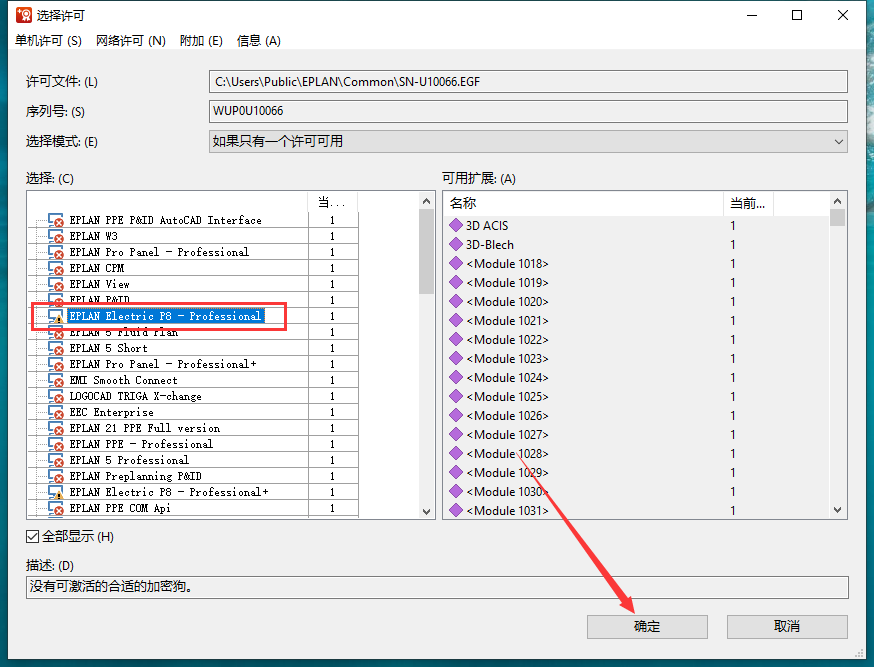874x667 pixels.
Task: Click the icon beside EPLAN PPE COM Api
Action: pyautogui.click(x=56, y=509)
